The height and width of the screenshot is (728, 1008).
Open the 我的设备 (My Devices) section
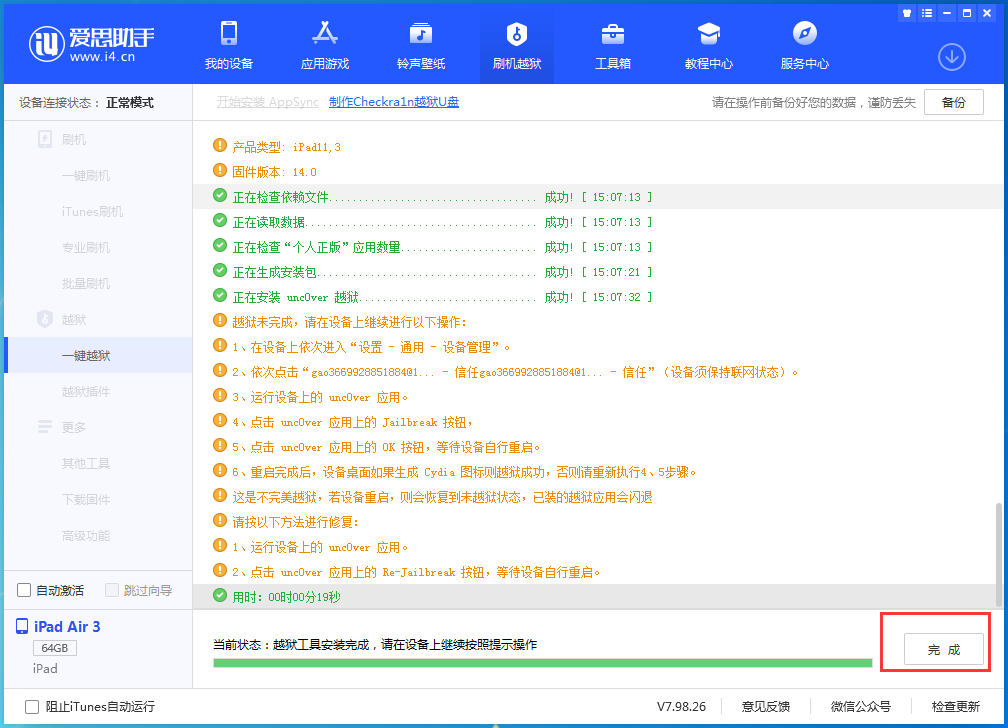232,44
